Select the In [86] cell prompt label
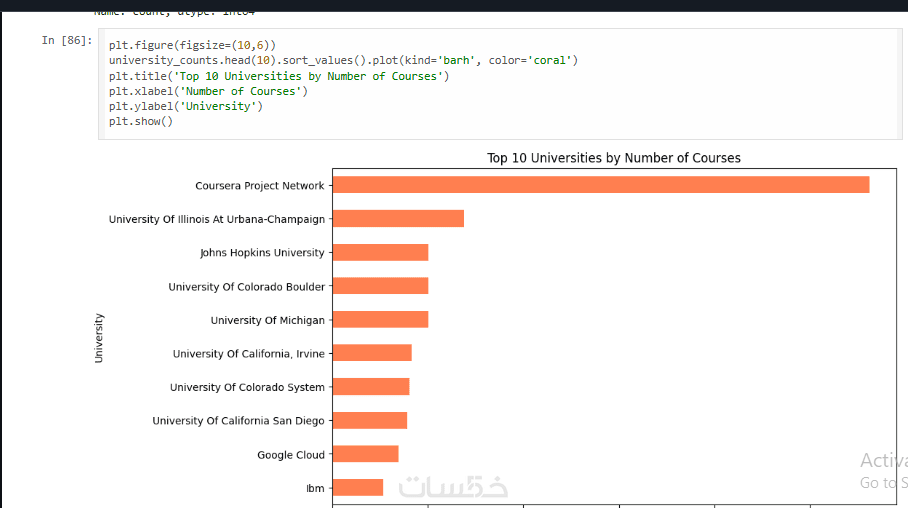This screenshot has height=508, width=908. tap(67, 41)
